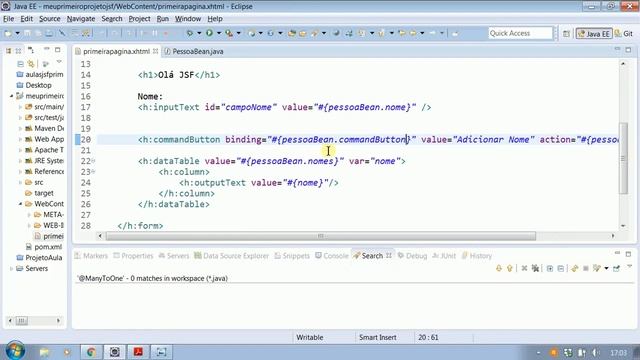This screenshot has width=640, height=360.
Task: Open Search view menu triangle
Action: click(x=629, y=267)
